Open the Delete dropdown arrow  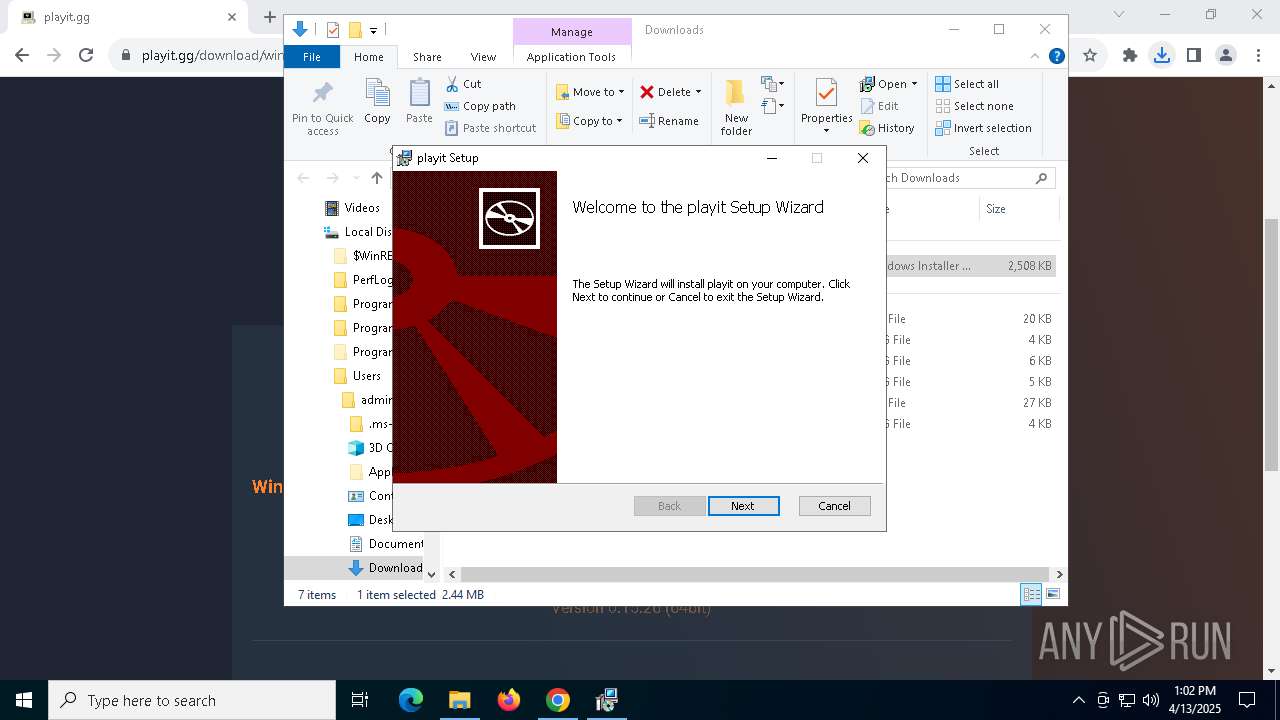pos(698,92)
